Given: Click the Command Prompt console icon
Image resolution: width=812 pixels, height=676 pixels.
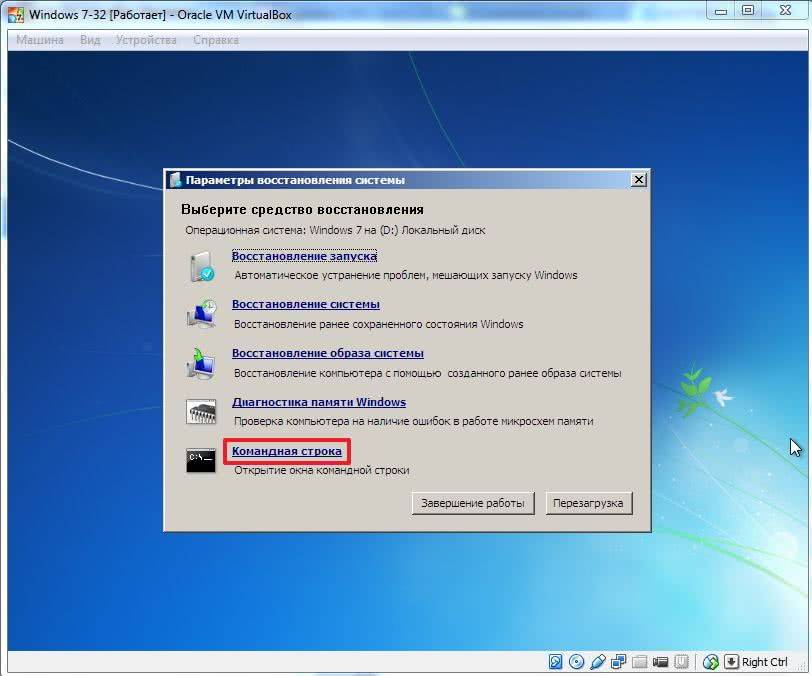Looking at the screenshot, I should [200, 460].
